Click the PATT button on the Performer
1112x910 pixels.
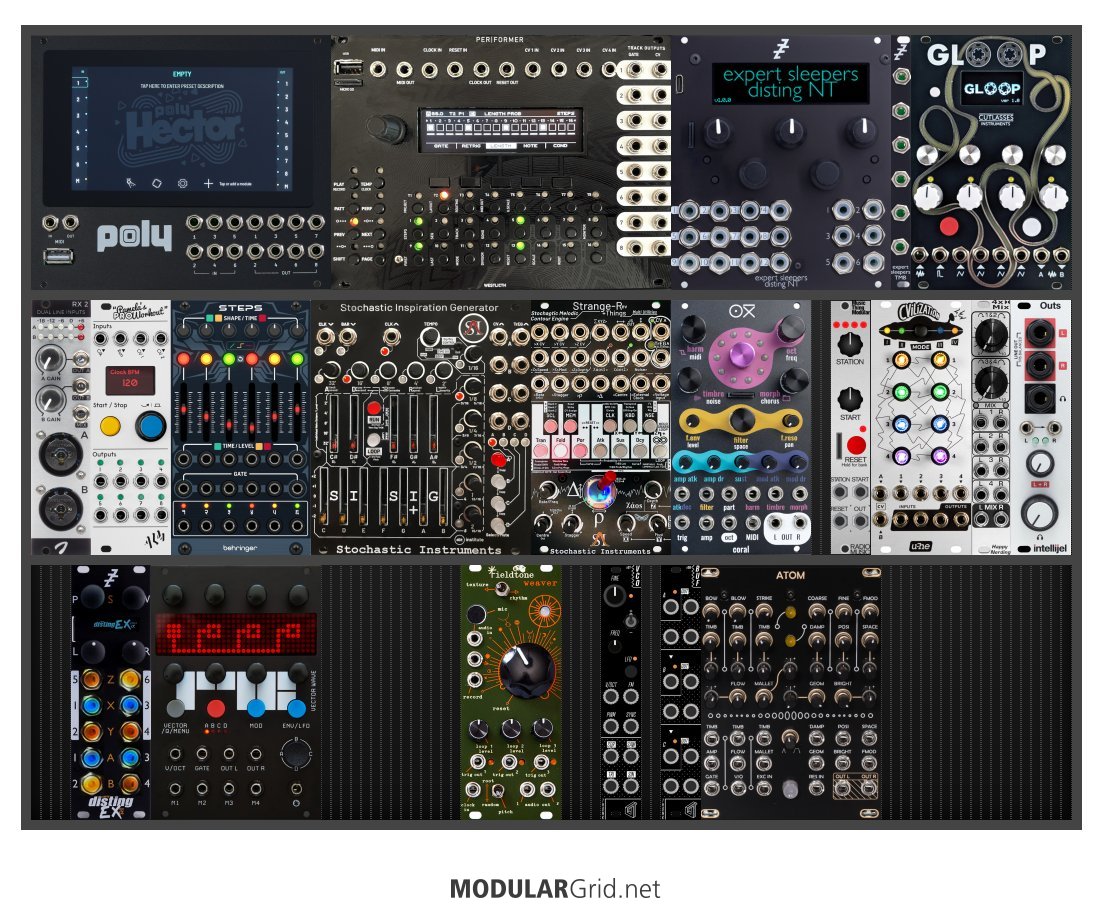(x=352, y=210)
